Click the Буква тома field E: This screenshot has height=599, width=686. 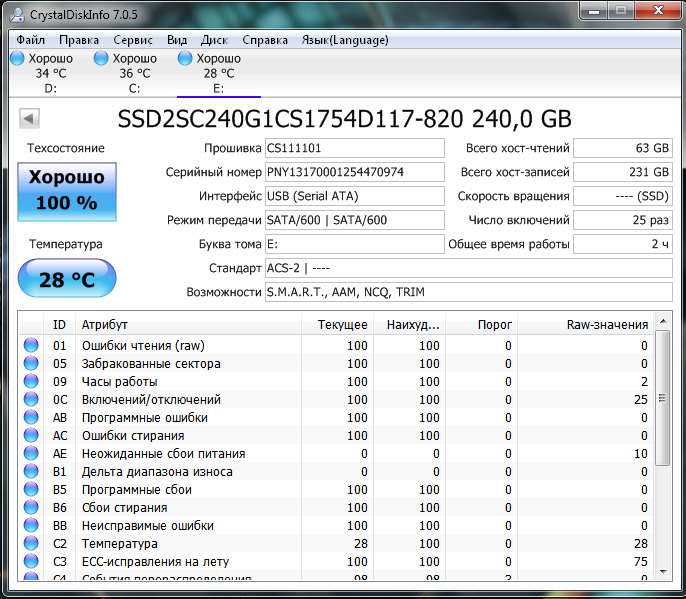coord(354,244)
